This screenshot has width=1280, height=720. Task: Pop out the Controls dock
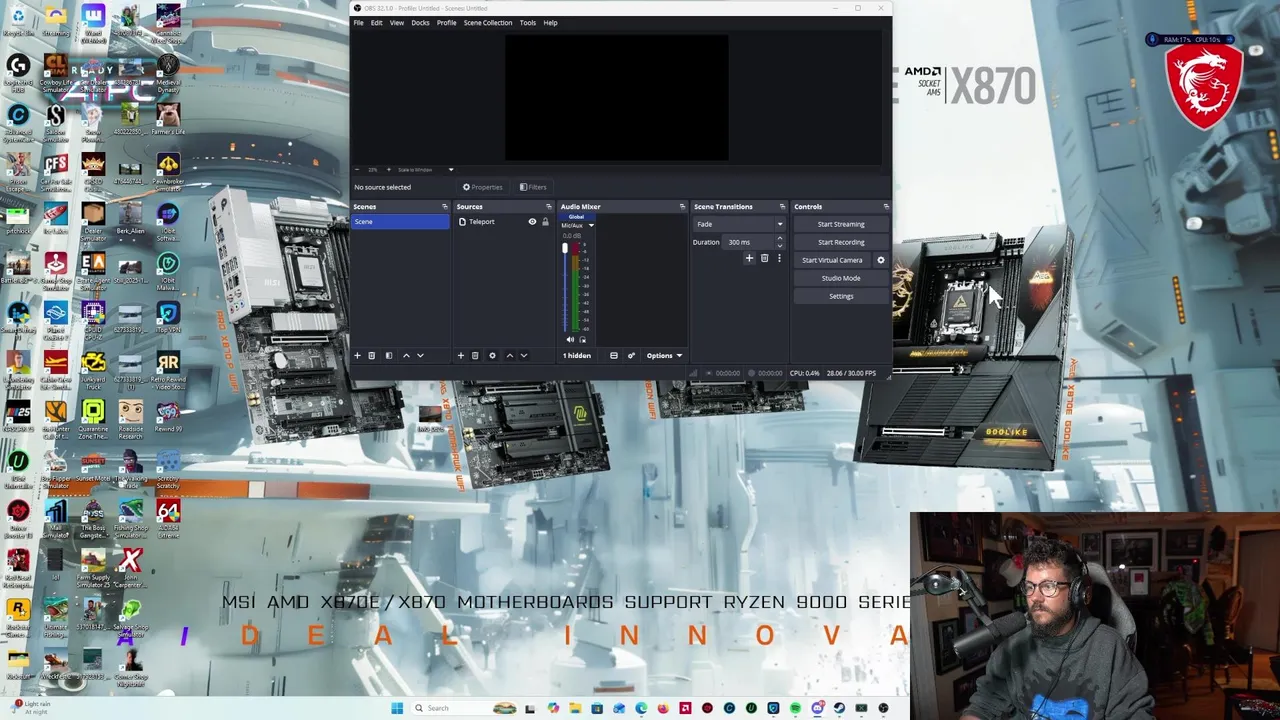[x=885, y=207]
